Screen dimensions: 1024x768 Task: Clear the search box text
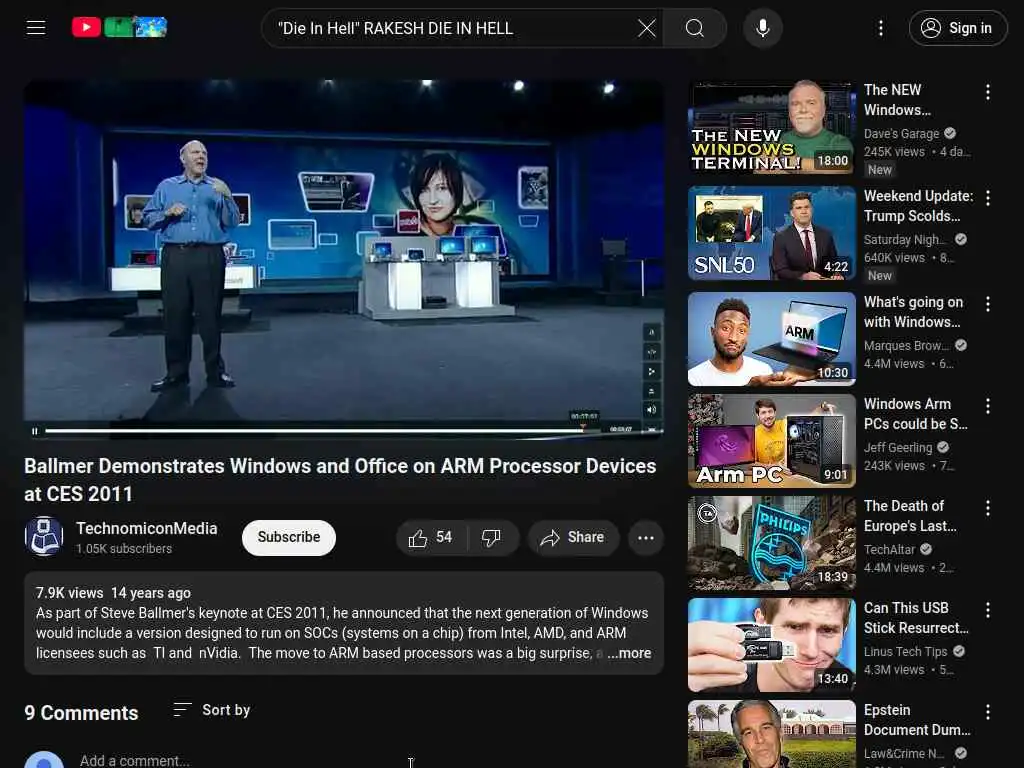click(x=647, y=28)
